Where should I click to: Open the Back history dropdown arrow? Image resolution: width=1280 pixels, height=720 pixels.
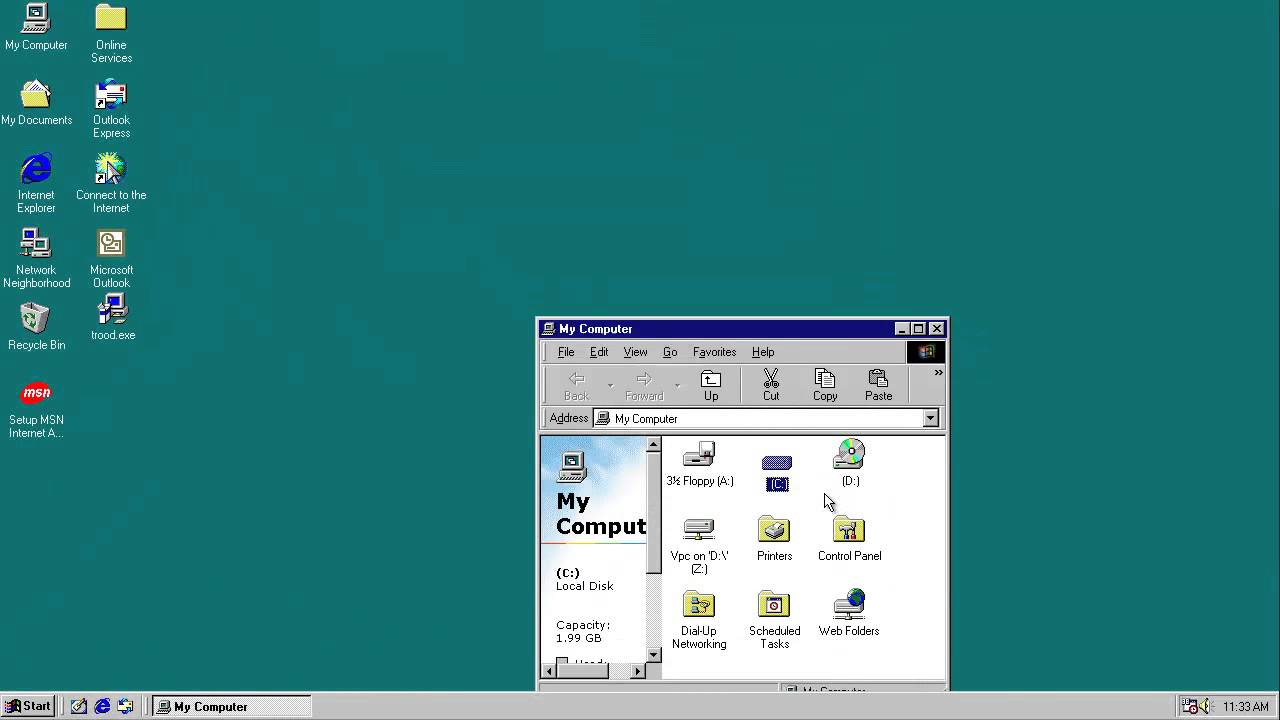pos(610,386)
